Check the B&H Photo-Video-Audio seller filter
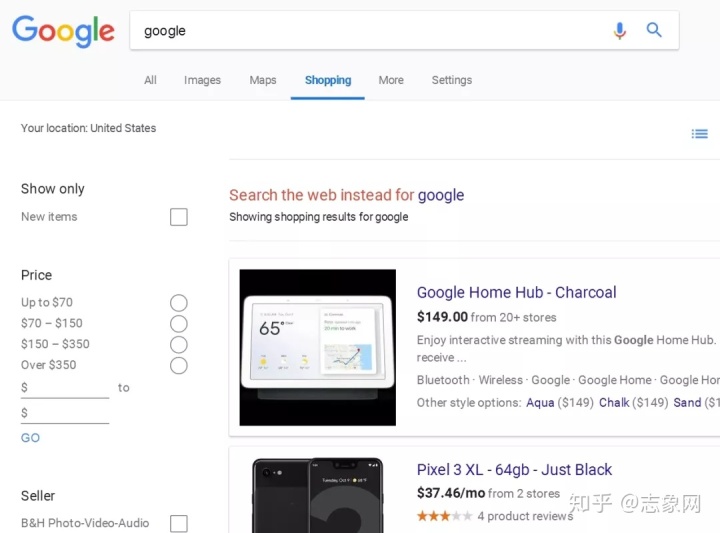The image size is (720, 533). tap(179, 523)
